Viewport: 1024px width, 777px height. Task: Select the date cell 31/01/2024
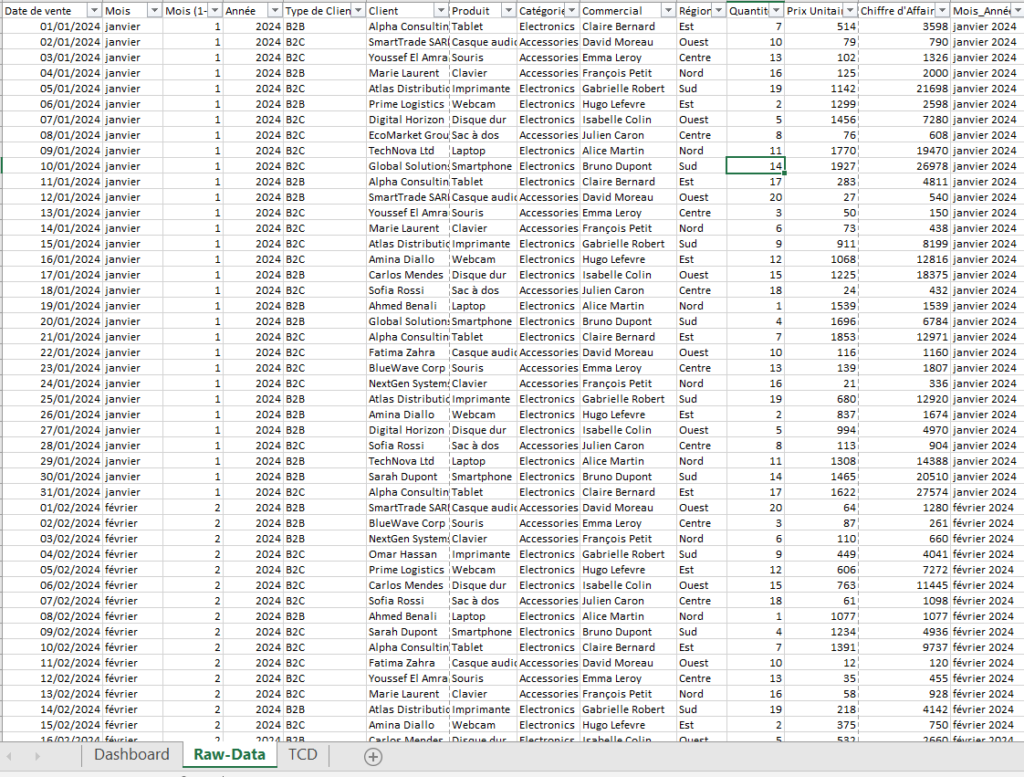tap(52, 492)
